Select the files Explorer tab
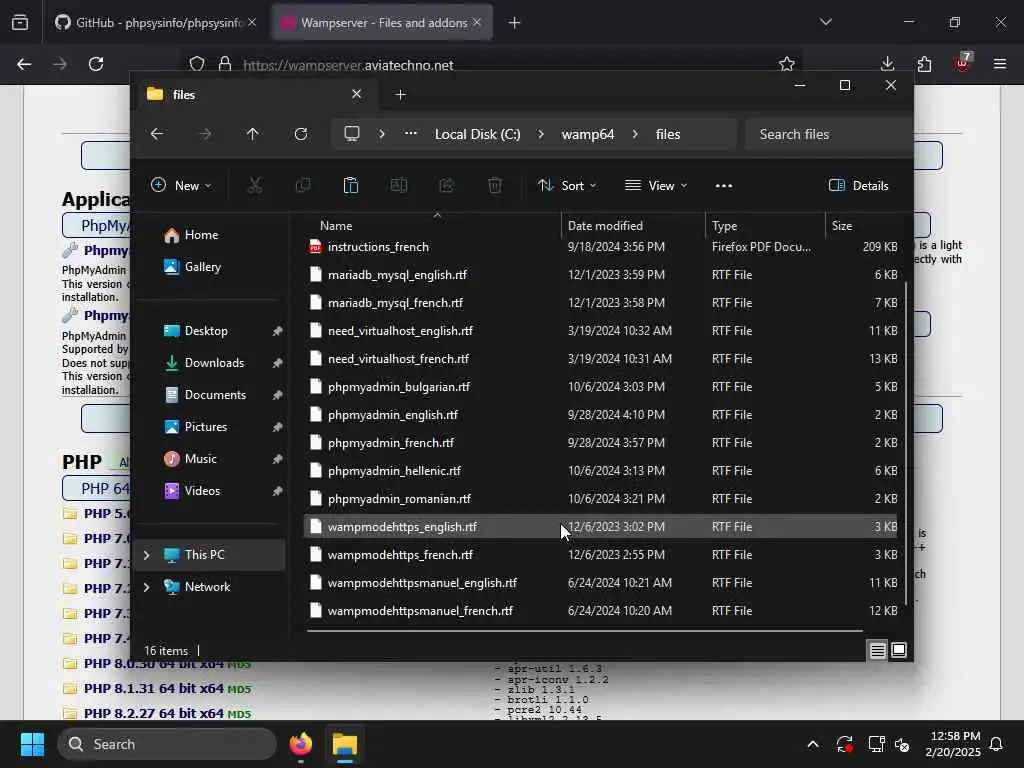This screenshot has width=1024, height=768. (x=255, y=95)
